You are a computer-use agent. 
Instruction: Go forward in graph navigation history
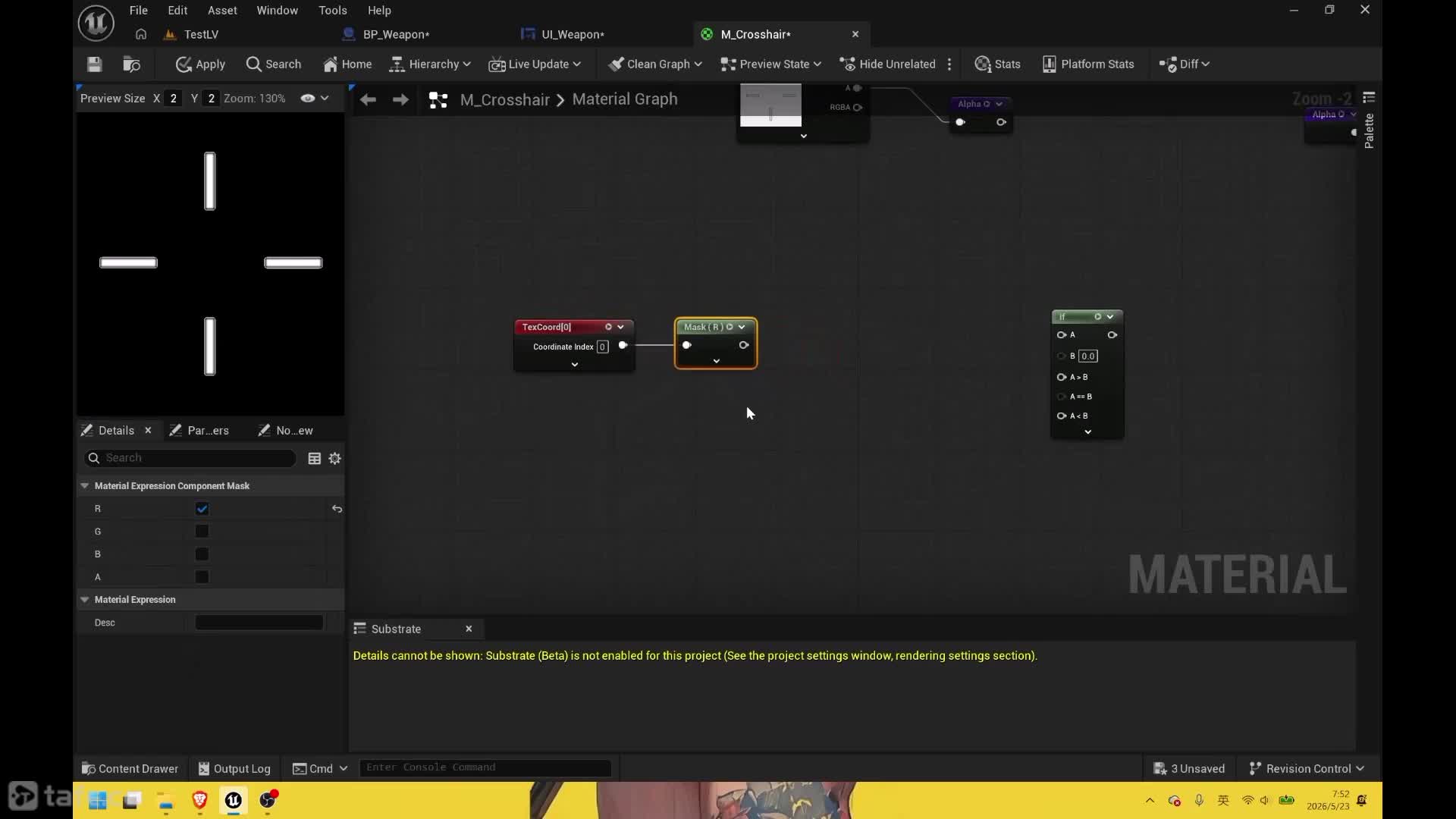(x=400, y=99)
